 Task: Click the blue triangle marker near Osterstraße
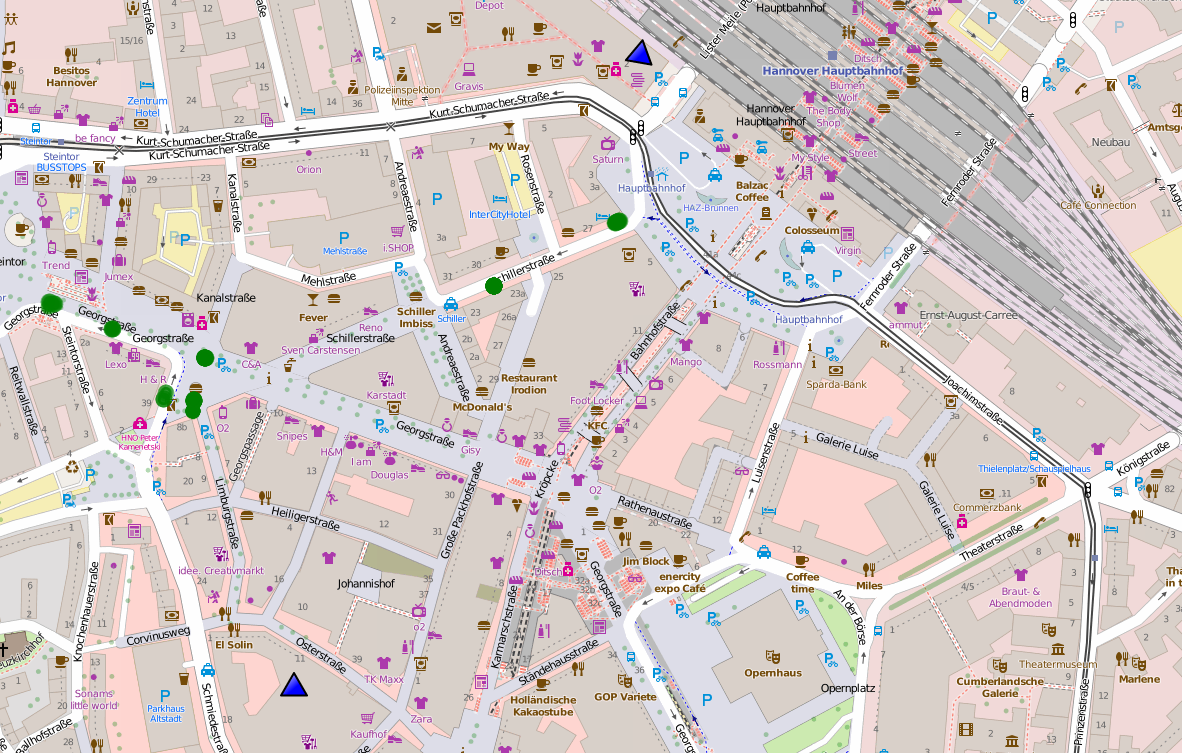click(x=294, y=684)
